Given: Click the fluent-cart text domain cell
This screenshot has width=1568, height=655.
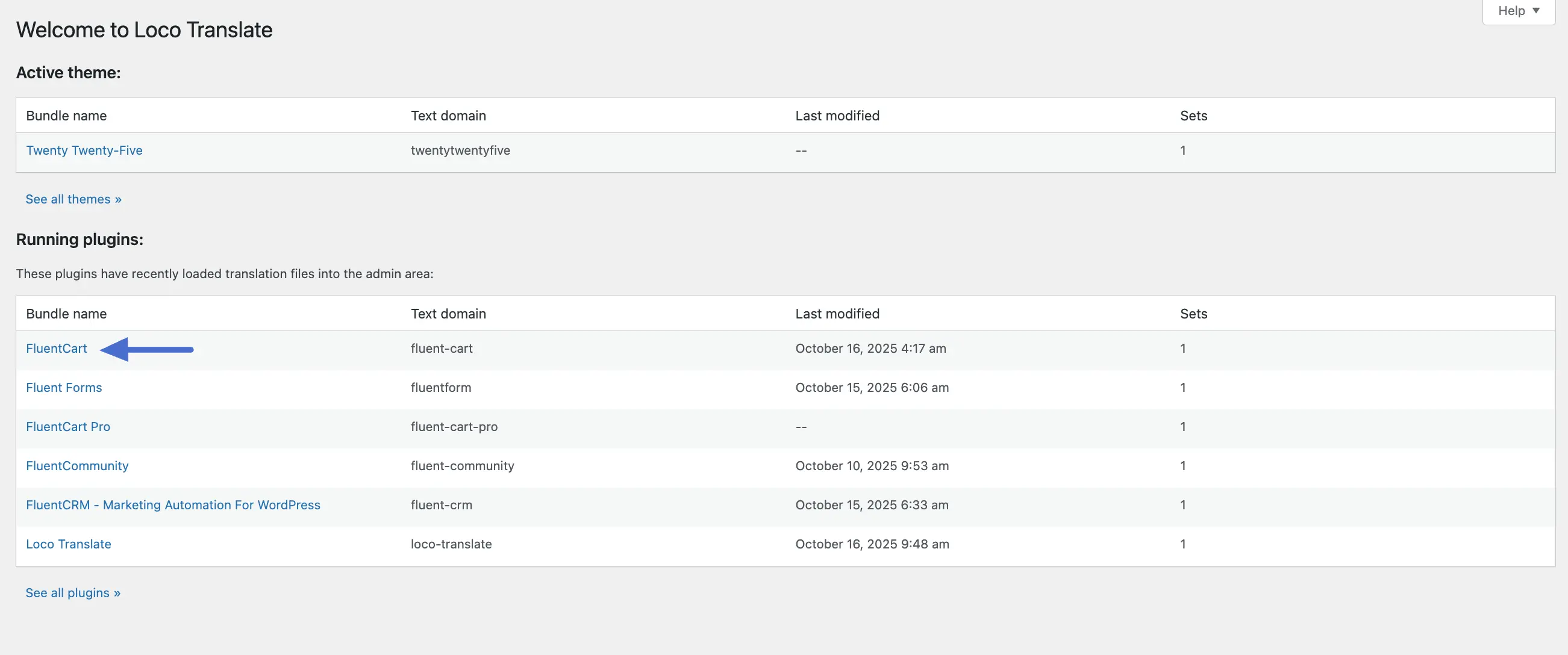Looking at the screenshot, I should 442,349.
